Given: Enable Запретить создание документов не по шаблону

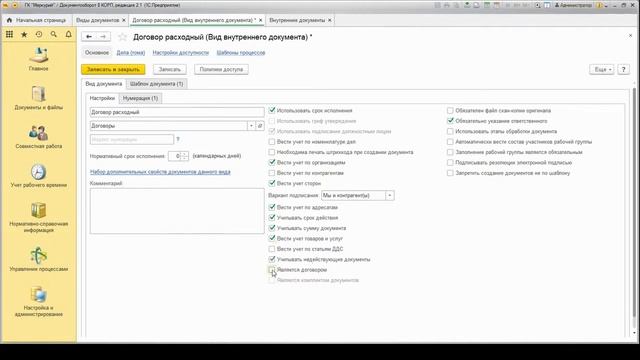Looking at the screenshot, I should (450, 173).
